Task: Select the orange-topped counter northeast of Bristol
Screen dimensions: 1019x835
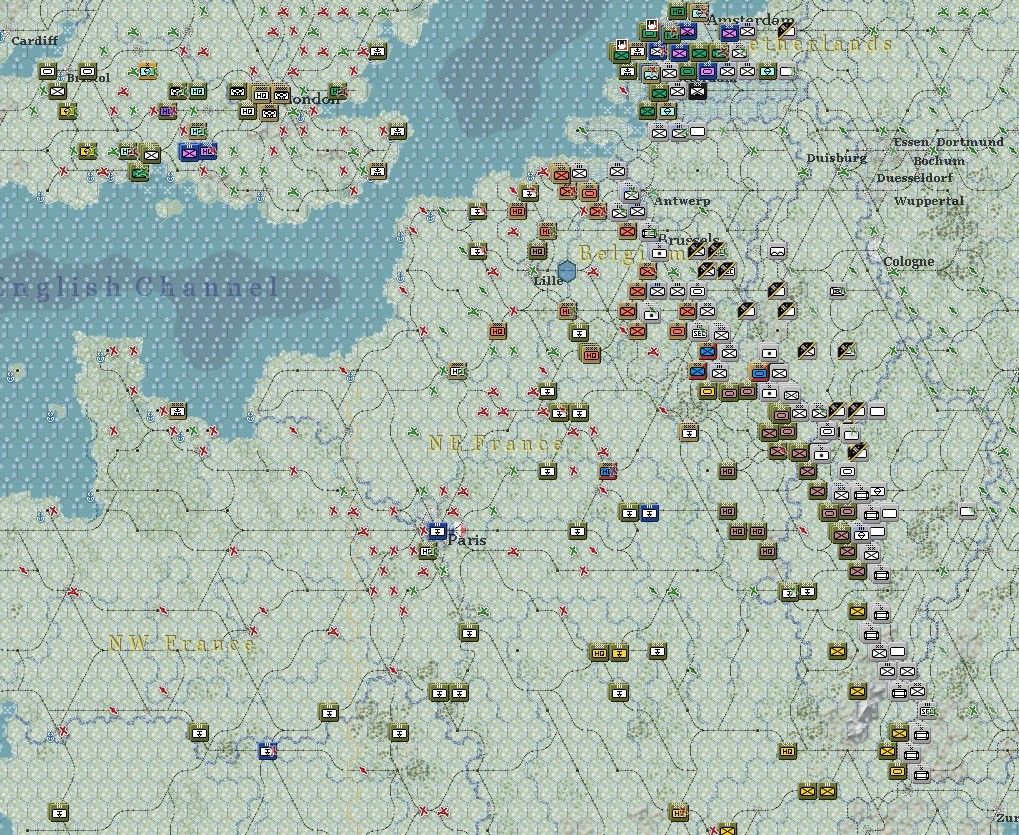Action: [x=148, y=71]
